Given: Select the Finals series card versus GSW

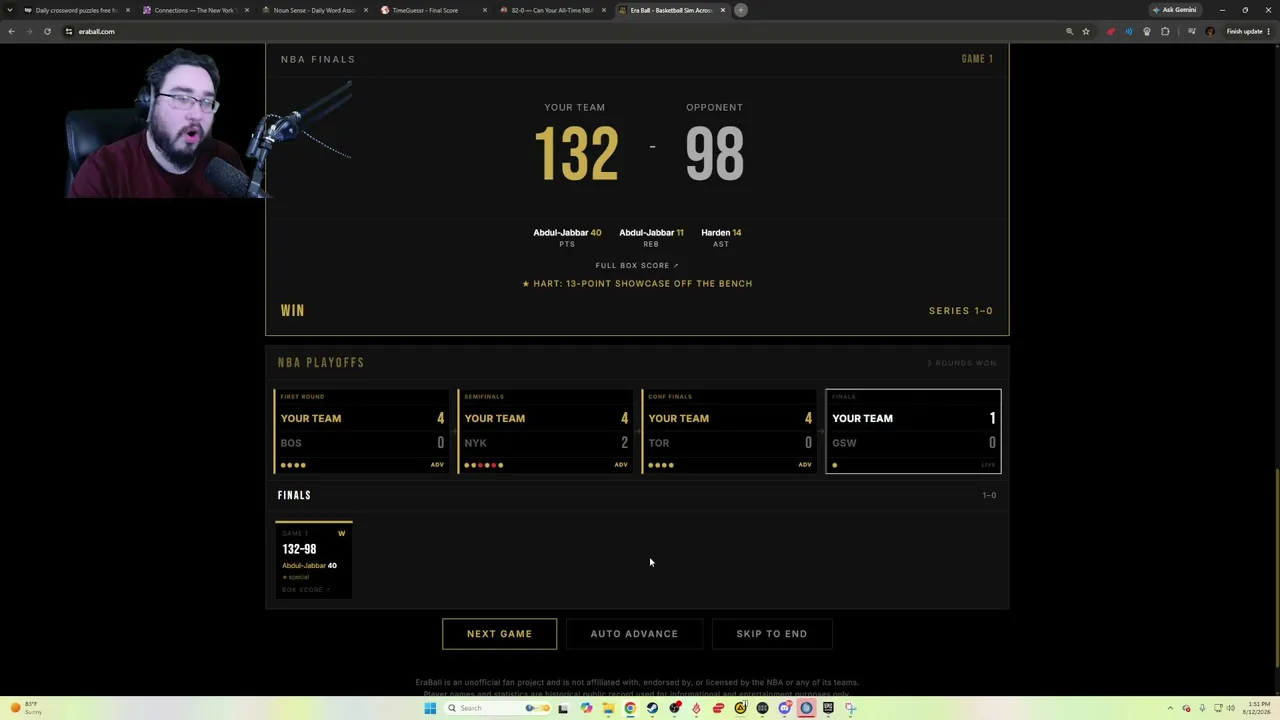Looking at the screenshot, I should pos(913,431).
